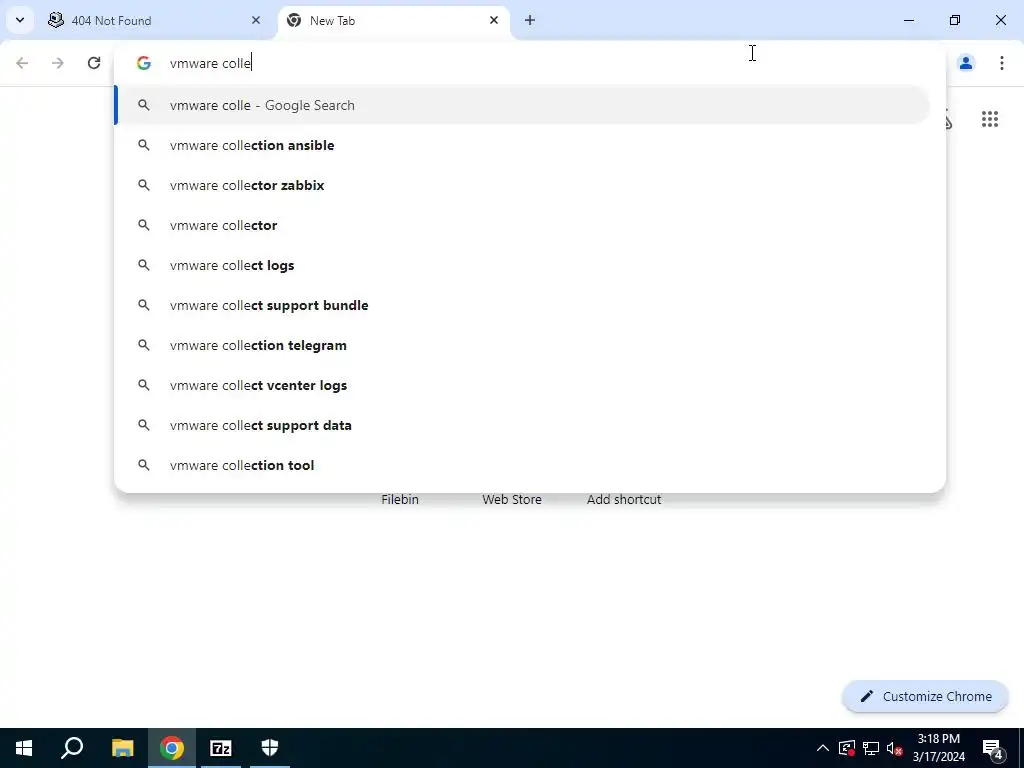This screenshot has height=768, width=1024.
Task: Open the Web Store shortcut
Action: click(512, 499)
